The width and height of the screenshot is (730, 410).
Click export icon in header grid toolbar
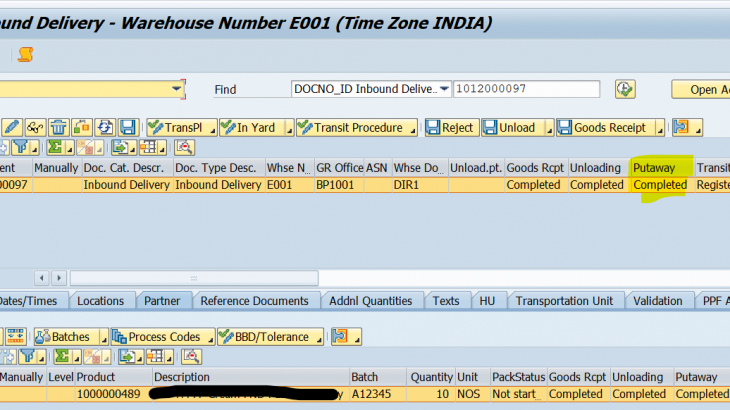tap(120, 148)
